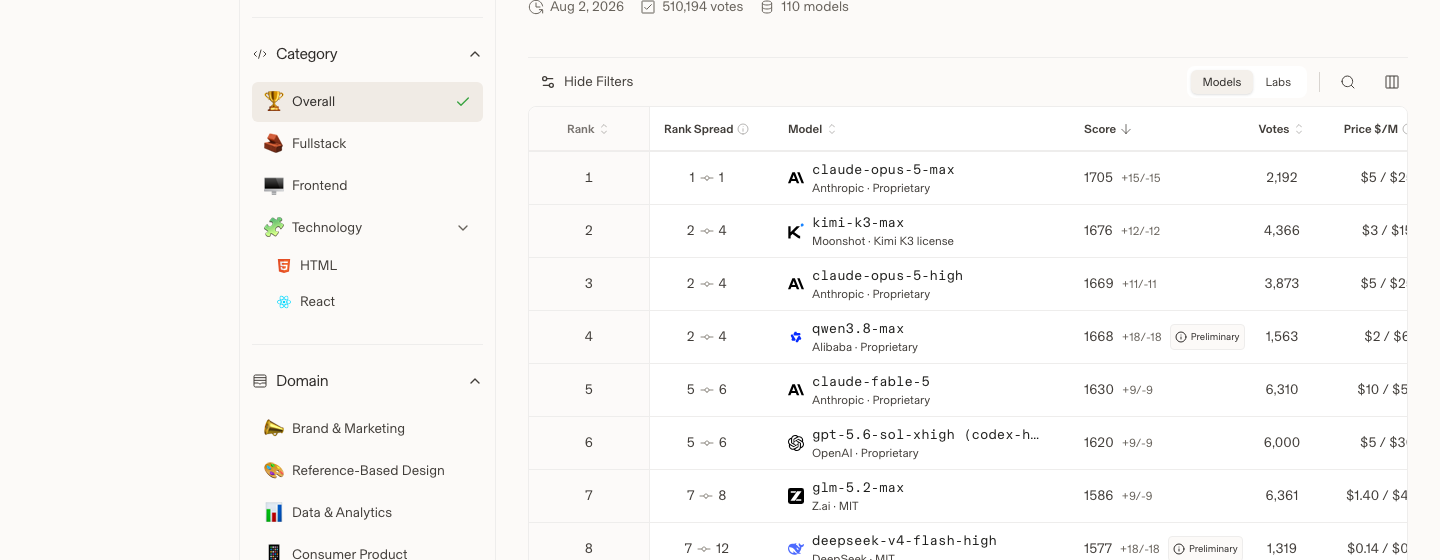
Task: Click the Fullstack bricks icon
Action: coord(273,144)
